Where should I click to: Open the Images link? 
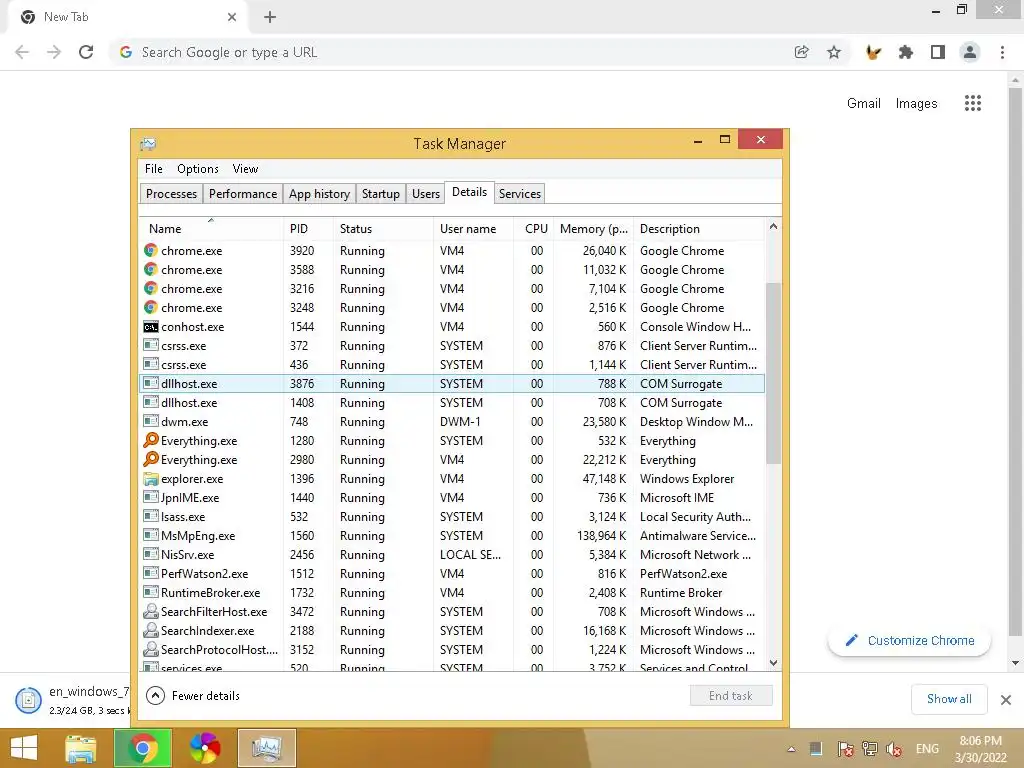pyautogui.click(x=916, y=103)
